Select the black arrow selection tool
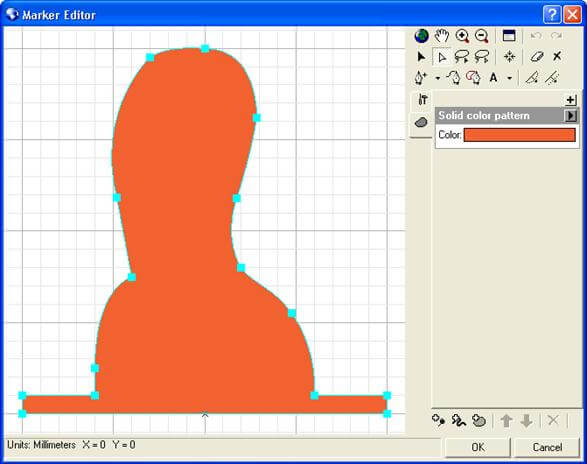 (421, 57)
